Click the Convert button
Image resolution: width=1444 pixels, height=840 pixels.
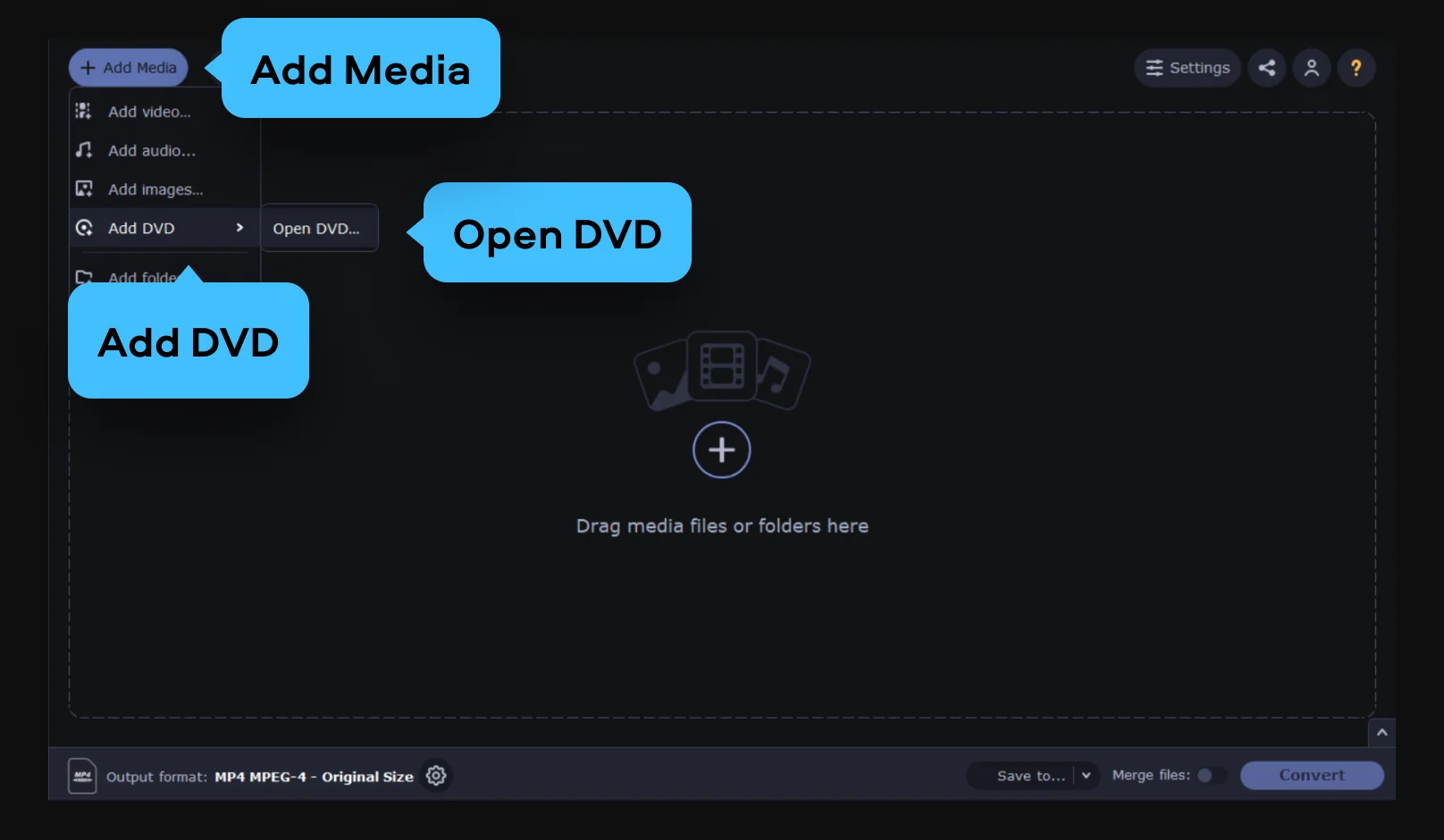coord(1312,776)
